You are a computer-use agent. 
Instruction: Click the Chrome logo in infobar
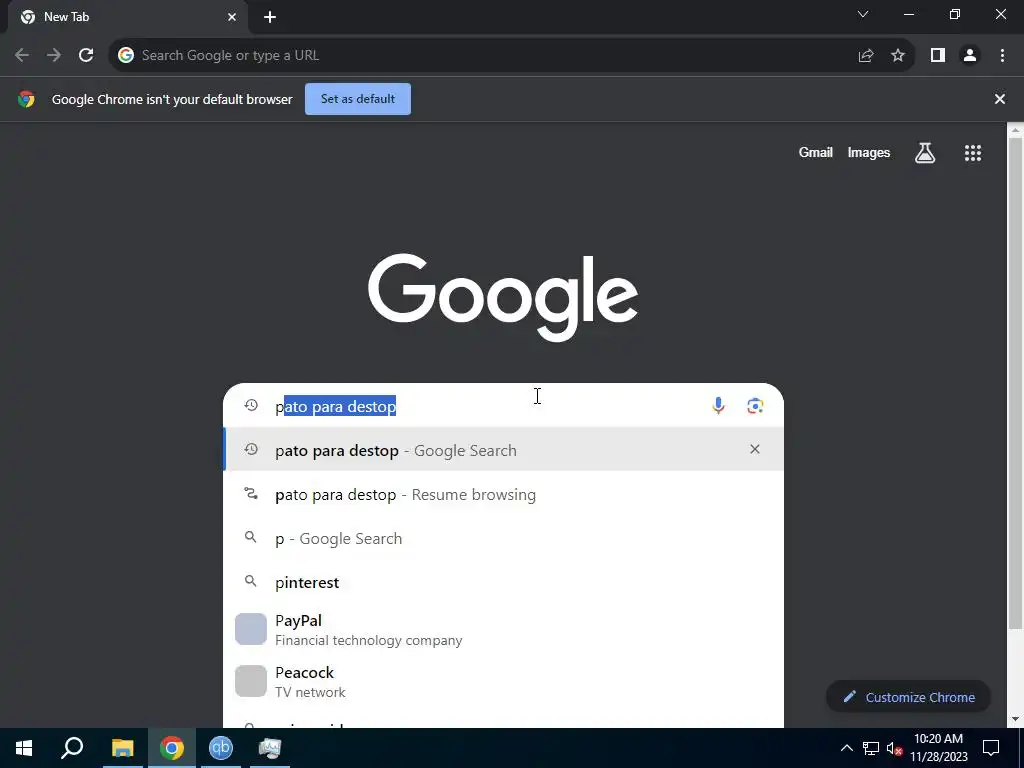click(26, 99)
